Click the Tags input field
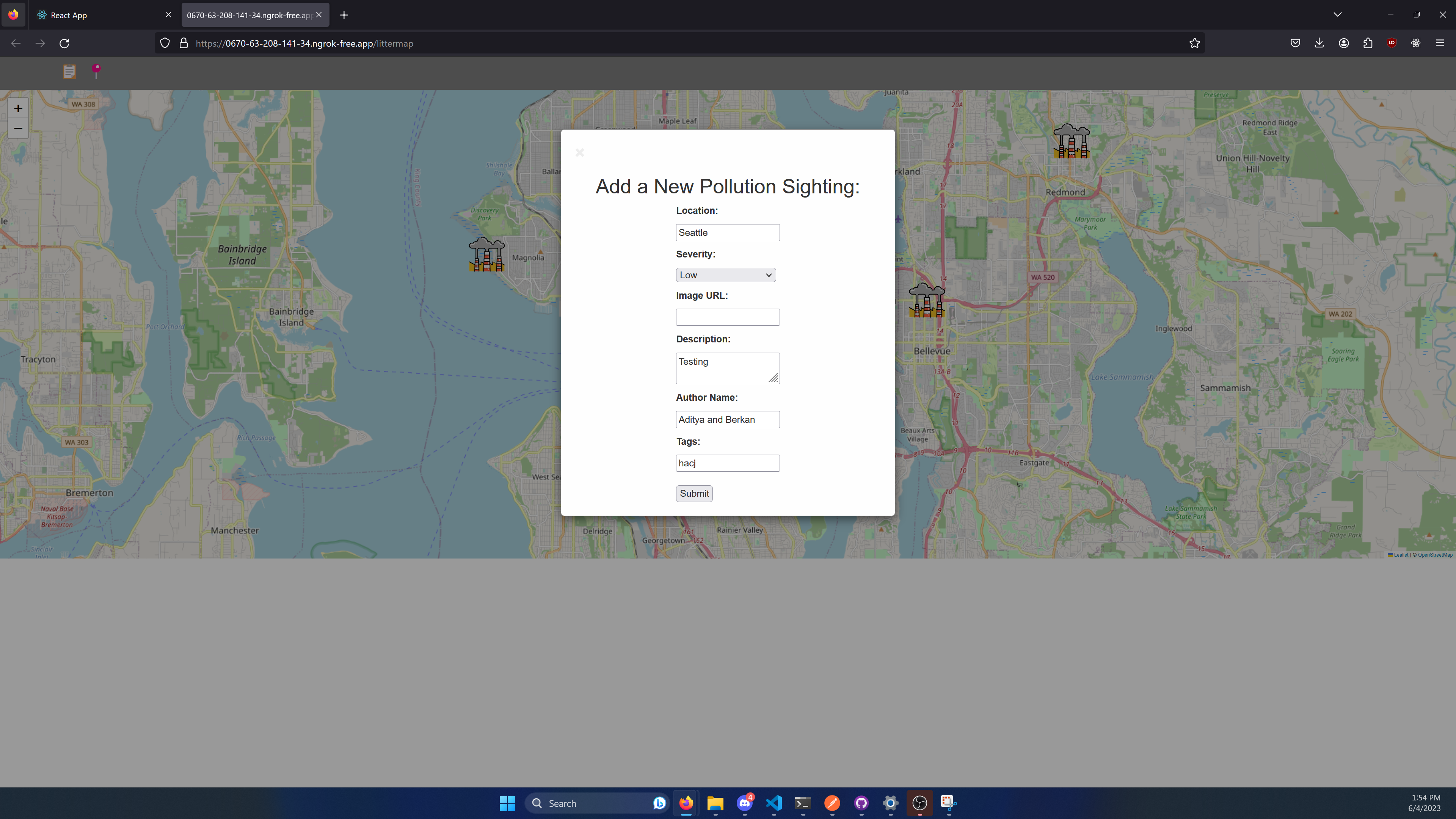This screenshot has height=819, width=1456. point(728,463)
